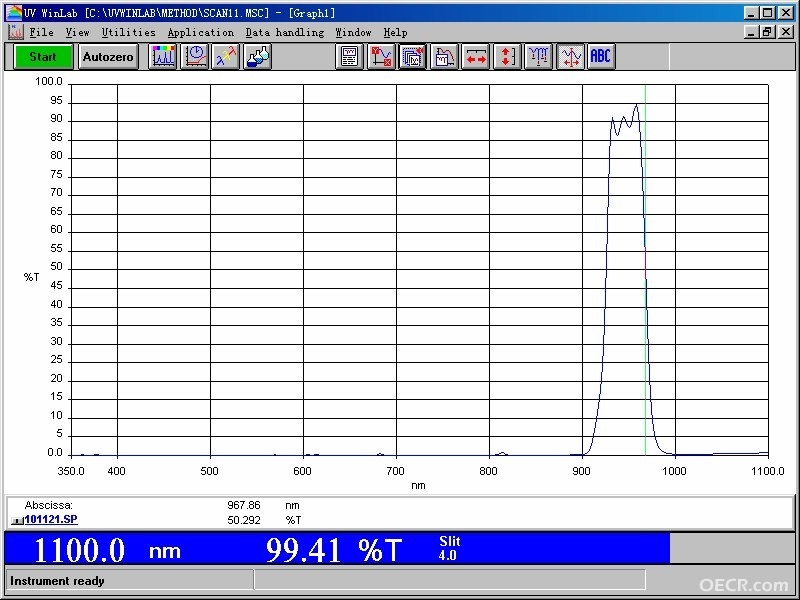Click the graph format document icon

coord(444,57)
